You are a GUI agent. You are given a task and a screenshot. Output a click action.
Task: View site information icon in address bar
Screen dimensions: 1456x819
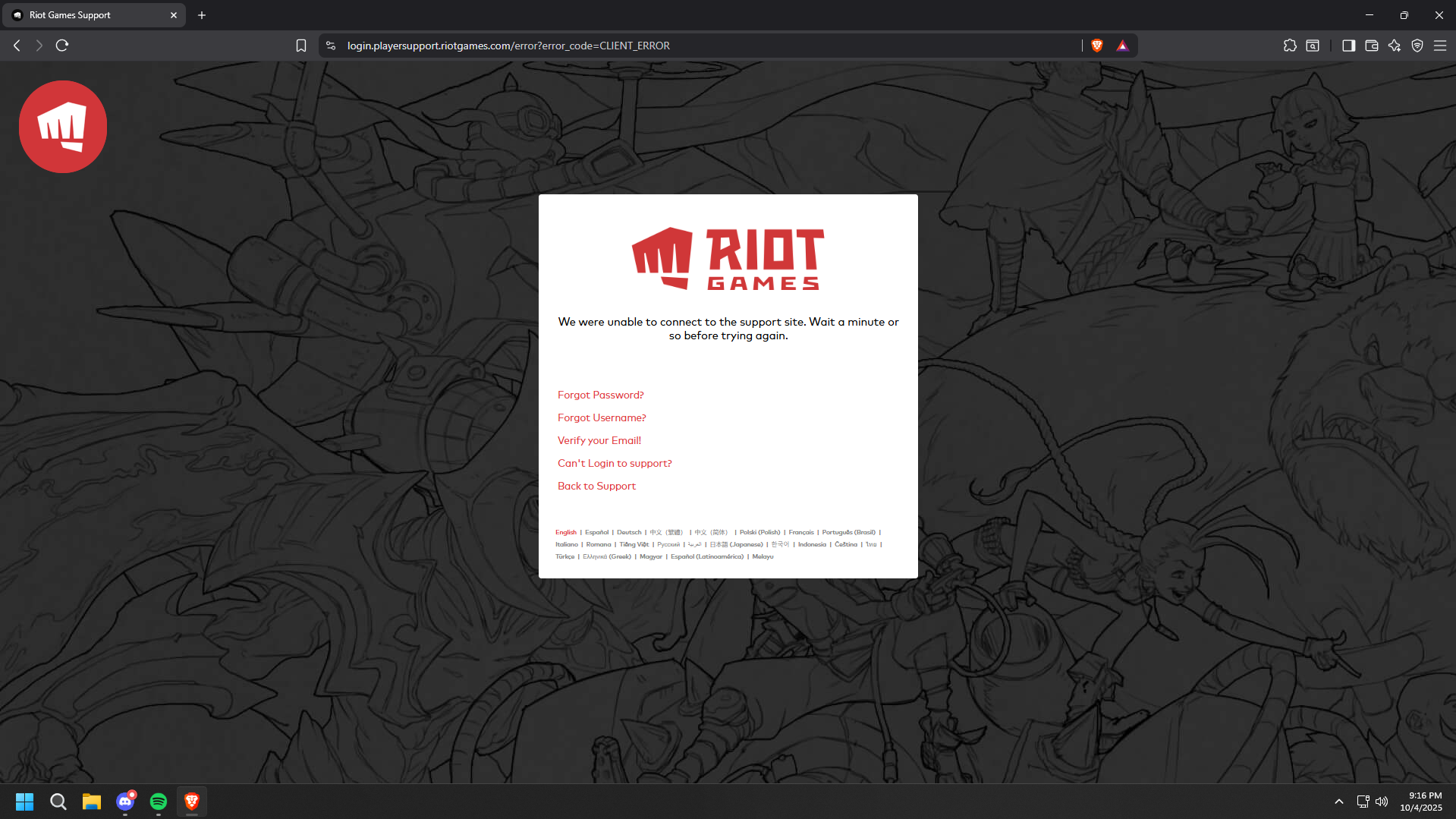331,46
